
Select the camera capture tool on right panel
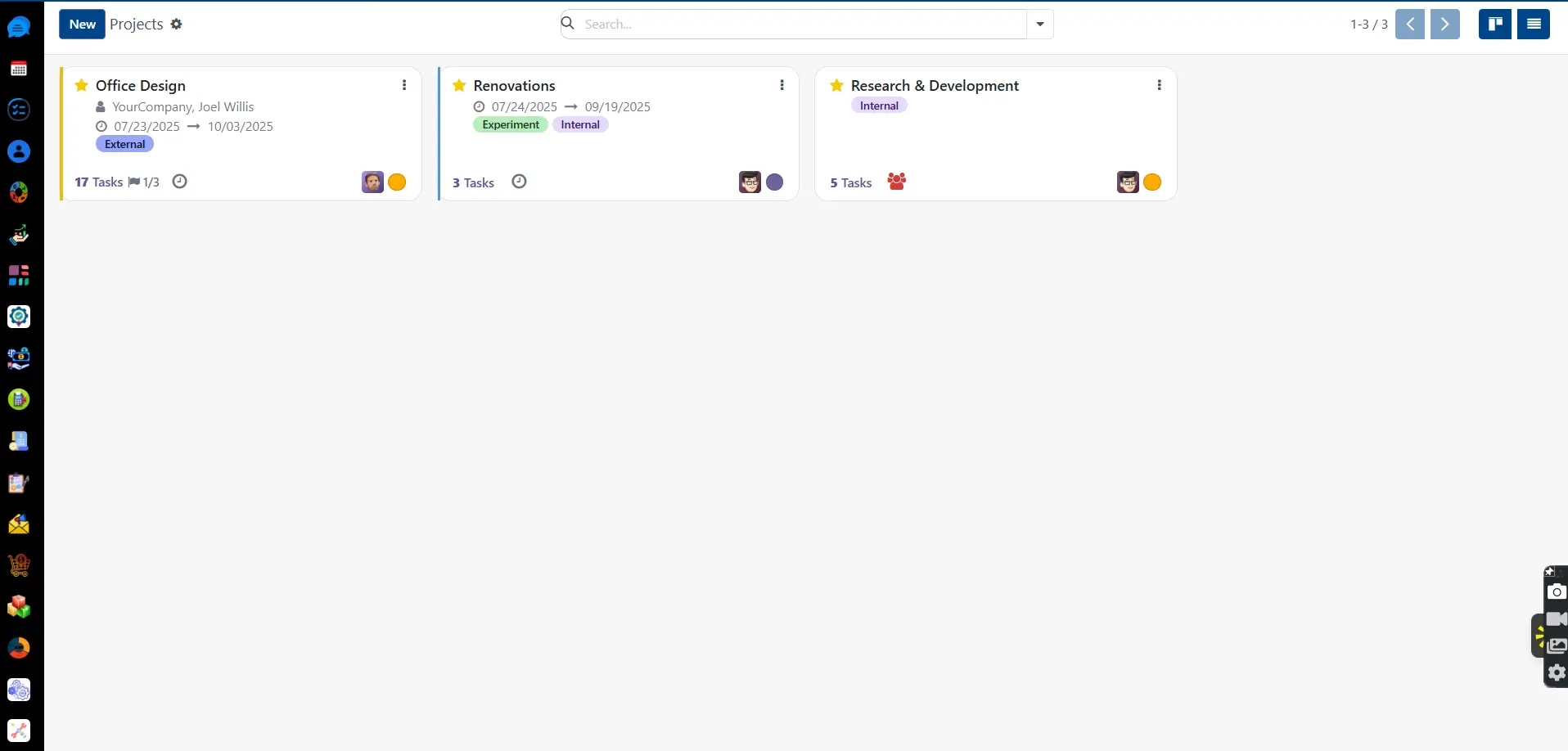pos(1556,592)
